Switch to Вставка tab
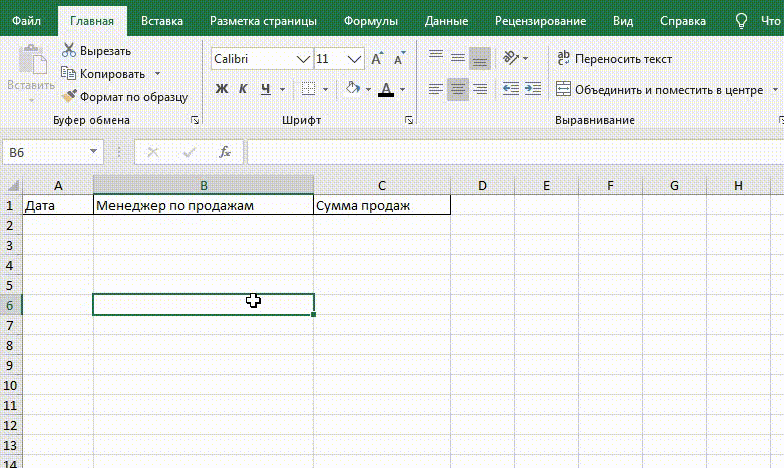Screen dimensions: 784x468 (x=162, y=21)
